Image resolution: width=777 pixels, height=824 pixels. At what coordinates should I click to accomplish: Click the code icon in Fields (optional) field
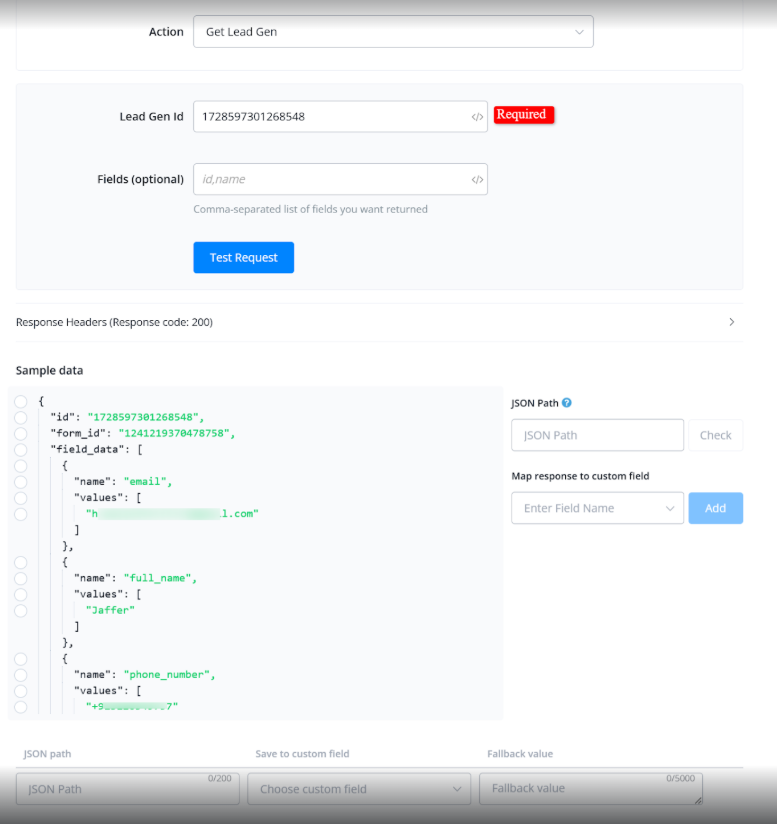tap(477, 180)
